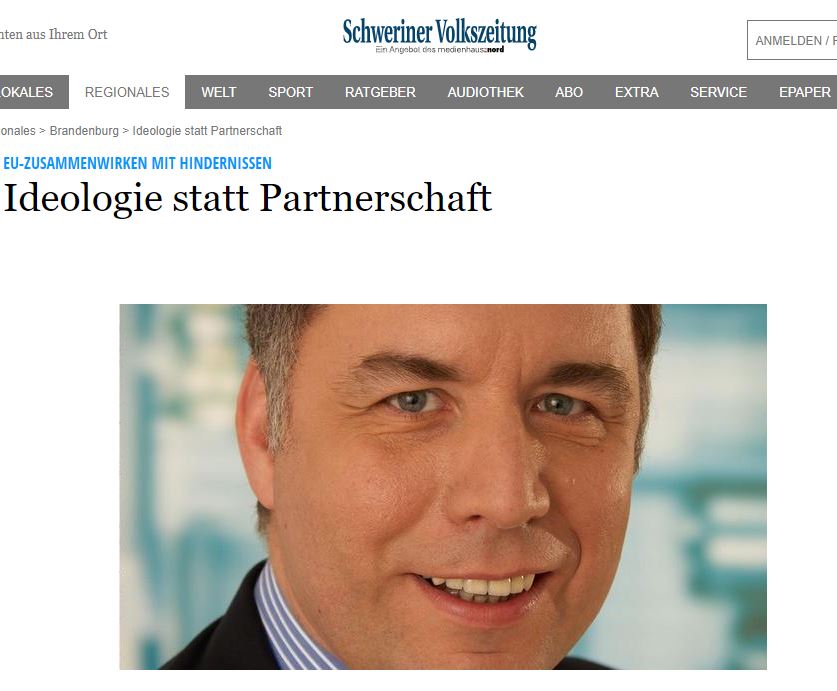
Task: Visit the AUDIOTHEK section
Action: [x=485, y=92]
